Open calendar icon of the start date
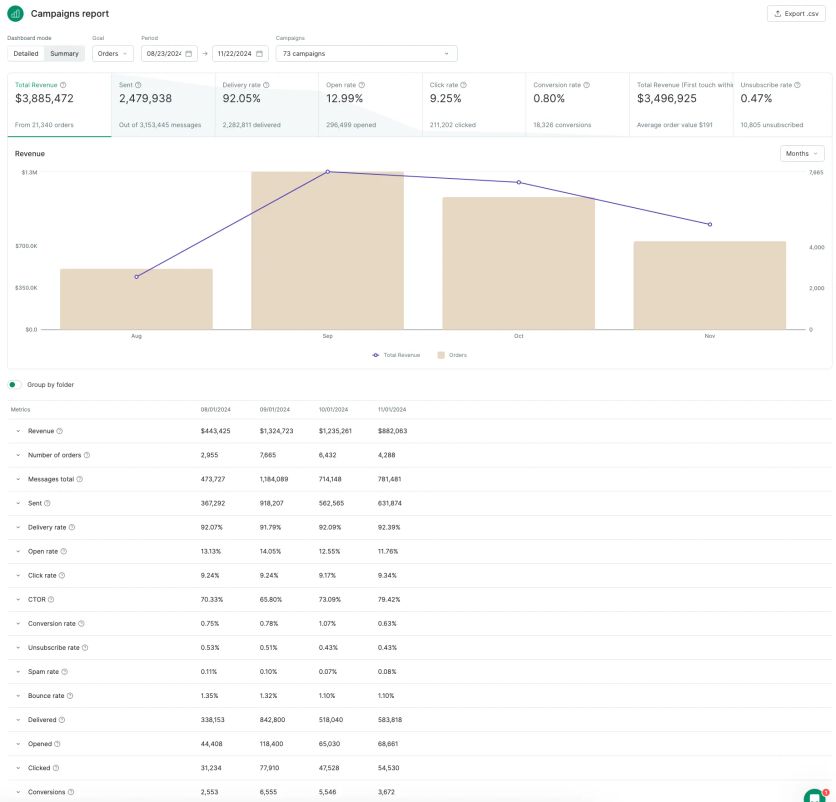This screenshot has height=802, width=836. (189, 54)
